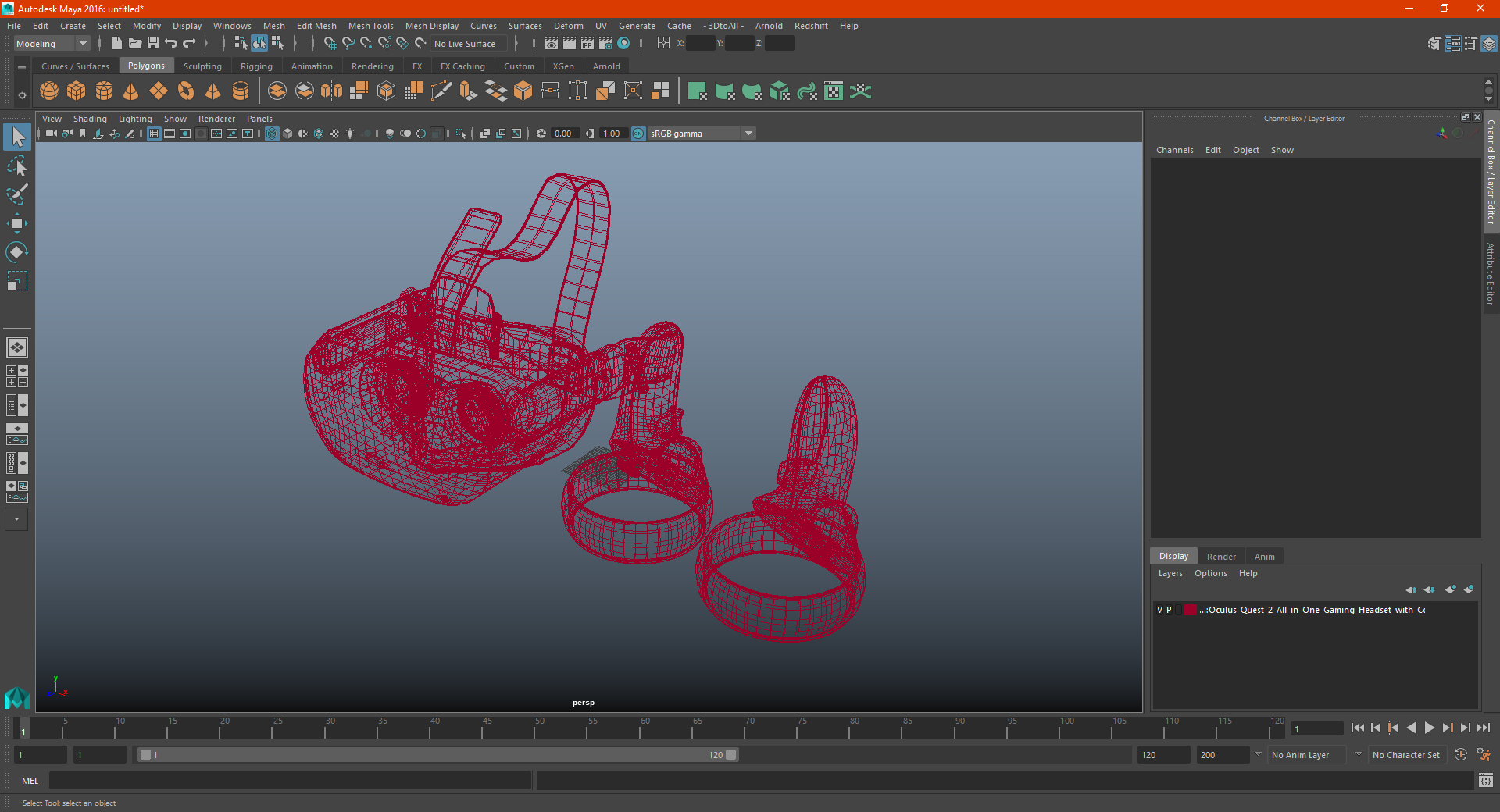Screen dimensions: 1500x812
Task: Open the Mesh Tools menu
Action: click(370, 26)
